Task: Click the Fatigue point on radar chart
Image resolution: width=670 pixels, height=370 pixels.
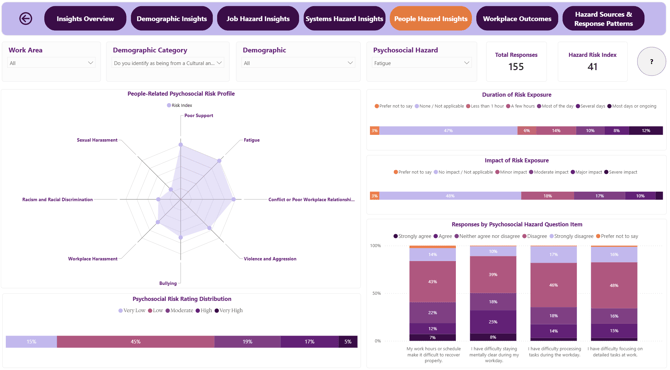Action: click(x=219, y=161)
